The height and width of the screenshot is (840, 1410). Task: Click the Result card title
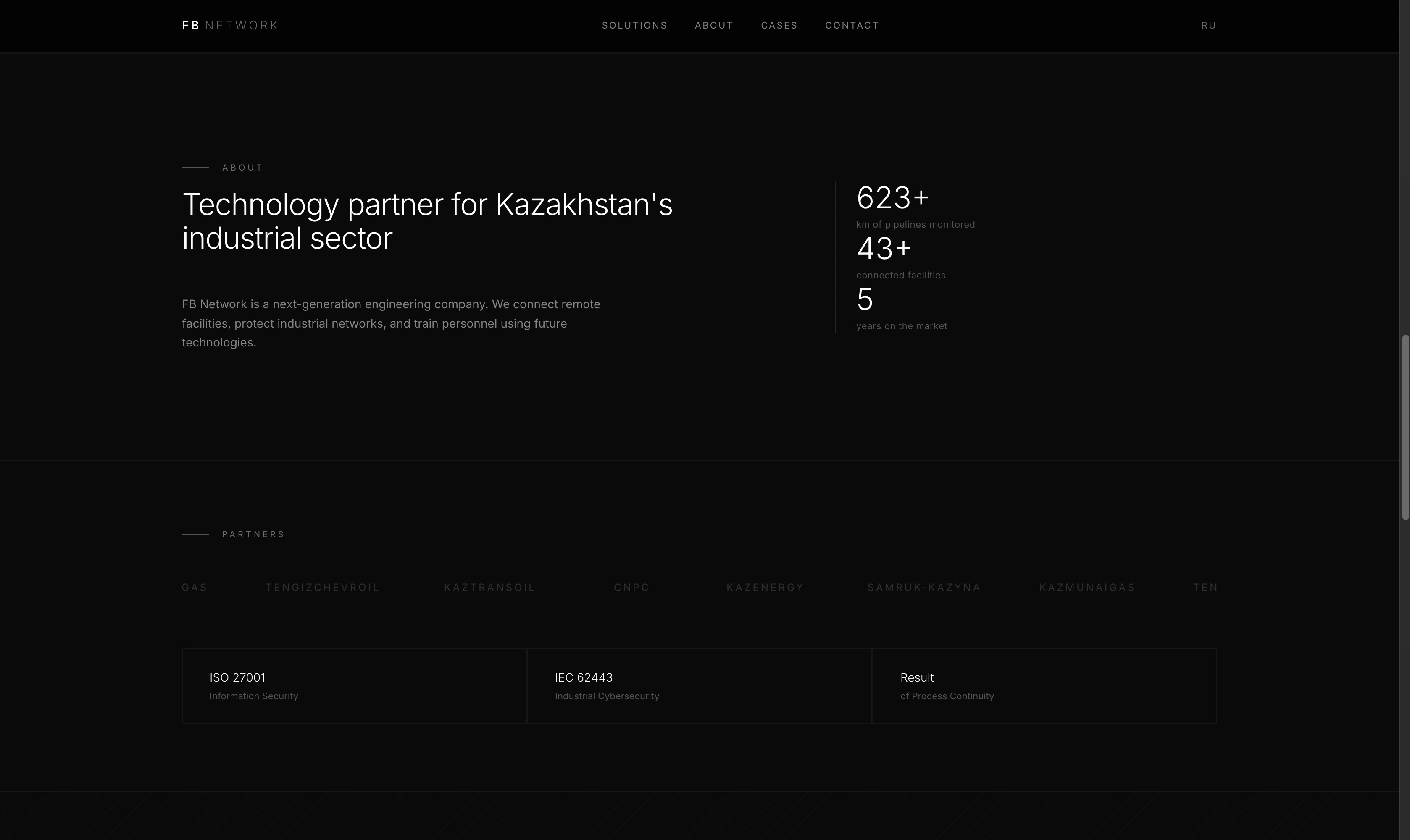click(917, 677)
